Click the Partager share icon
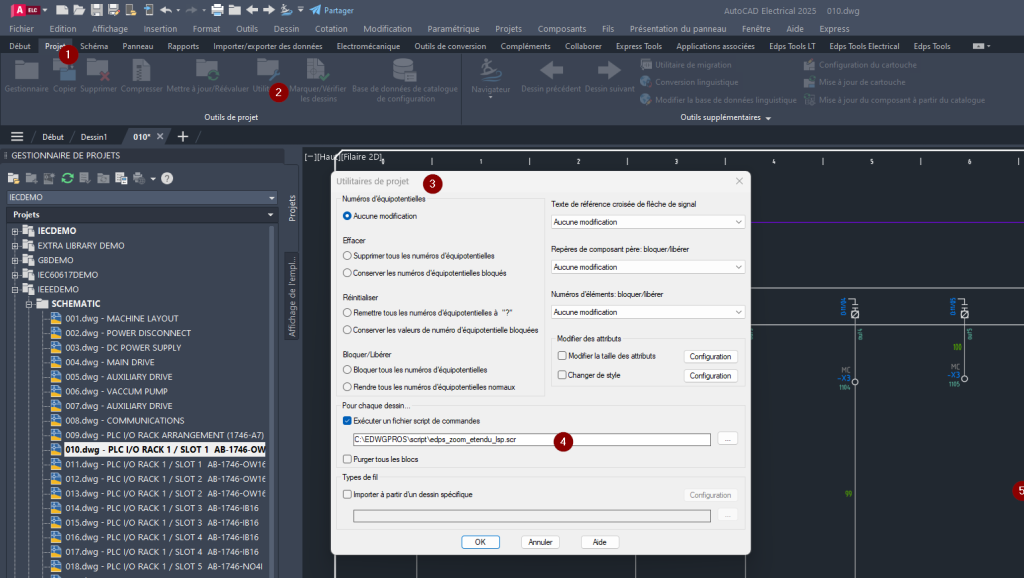The height and width of the screenshot is (578, 1024). point(316,10)
